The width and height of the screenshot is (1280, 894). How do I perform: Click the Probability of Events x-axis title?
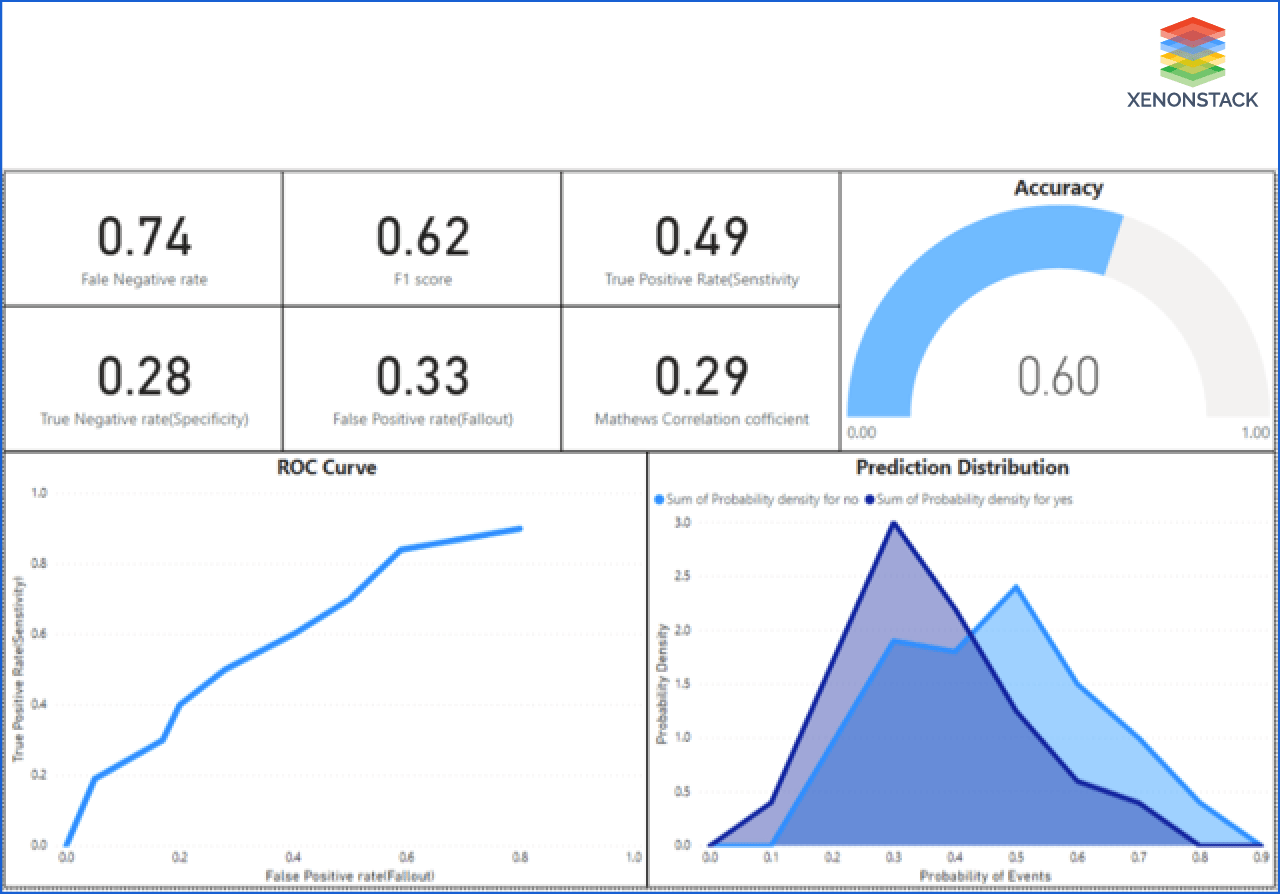[985, 876]
